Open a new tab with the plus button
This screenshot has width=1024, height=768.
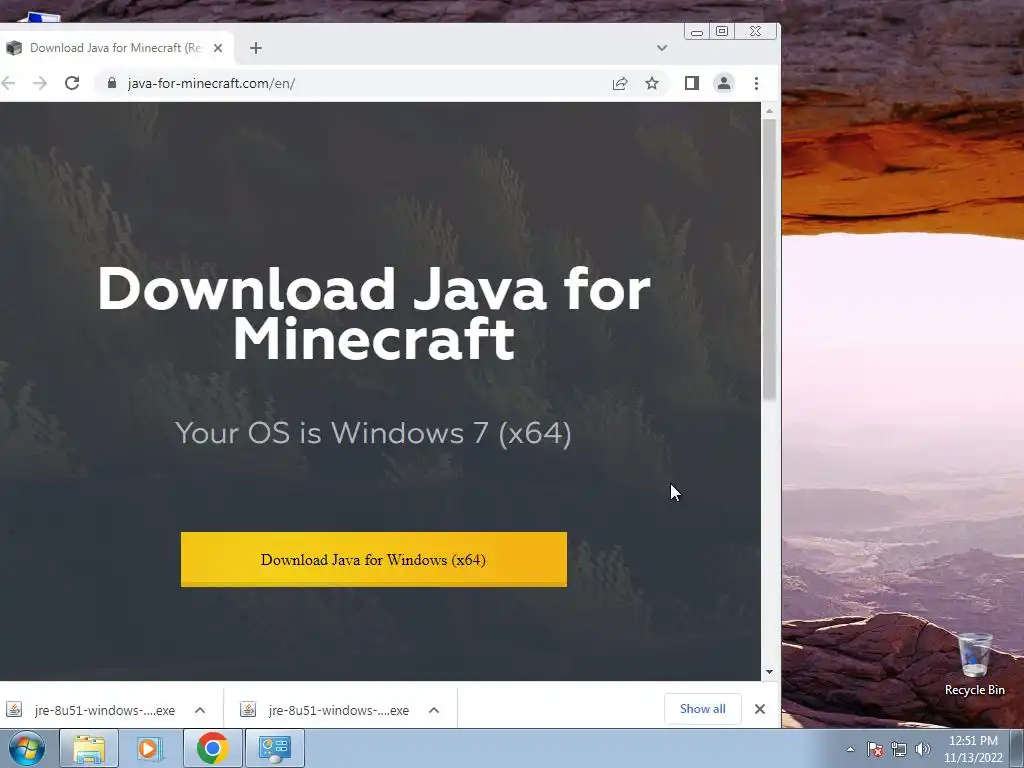(x=255, y=48)
